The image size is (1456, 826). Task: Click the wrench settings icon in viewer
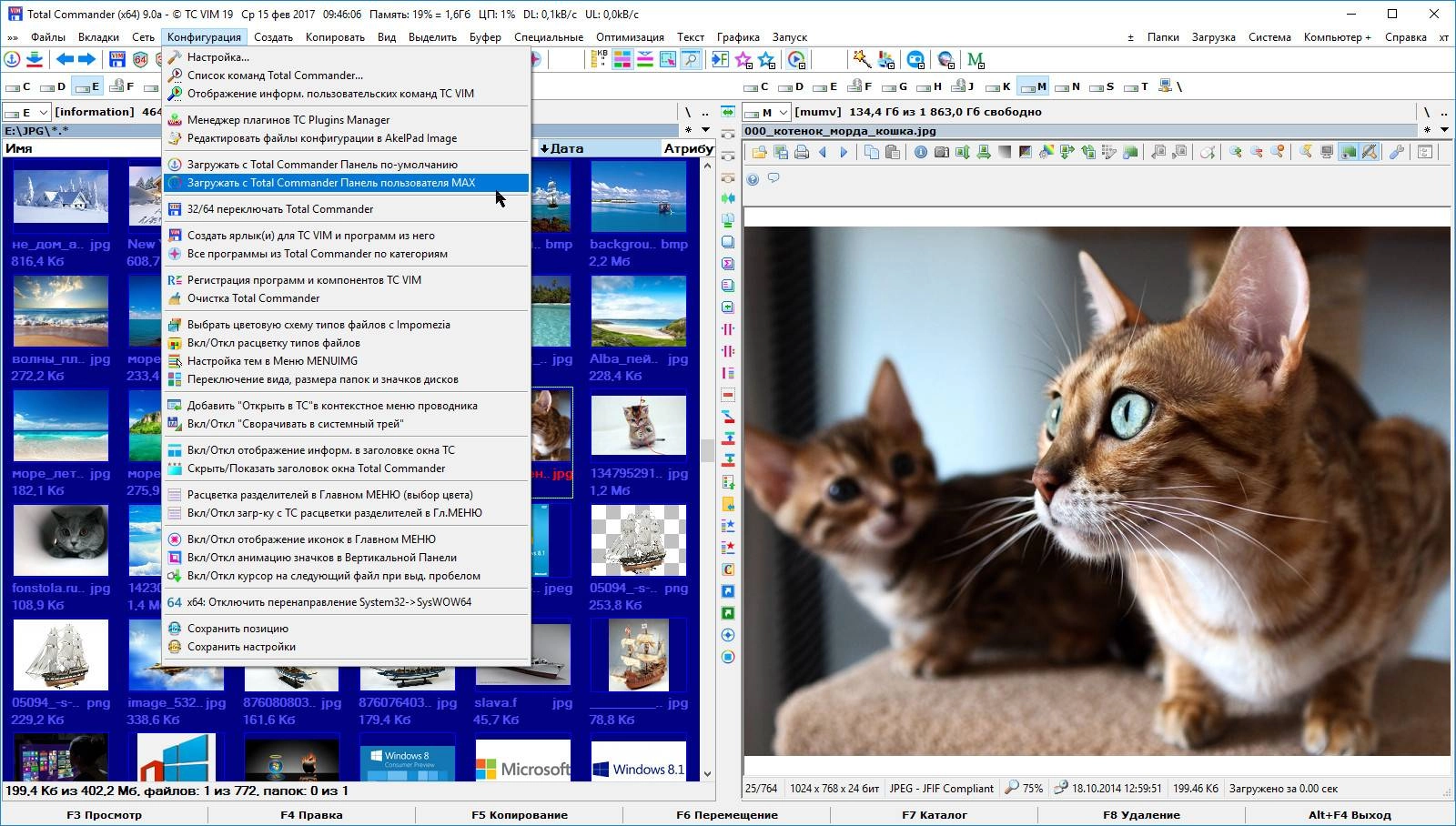pyautogui.click(x=1396, y=152)
